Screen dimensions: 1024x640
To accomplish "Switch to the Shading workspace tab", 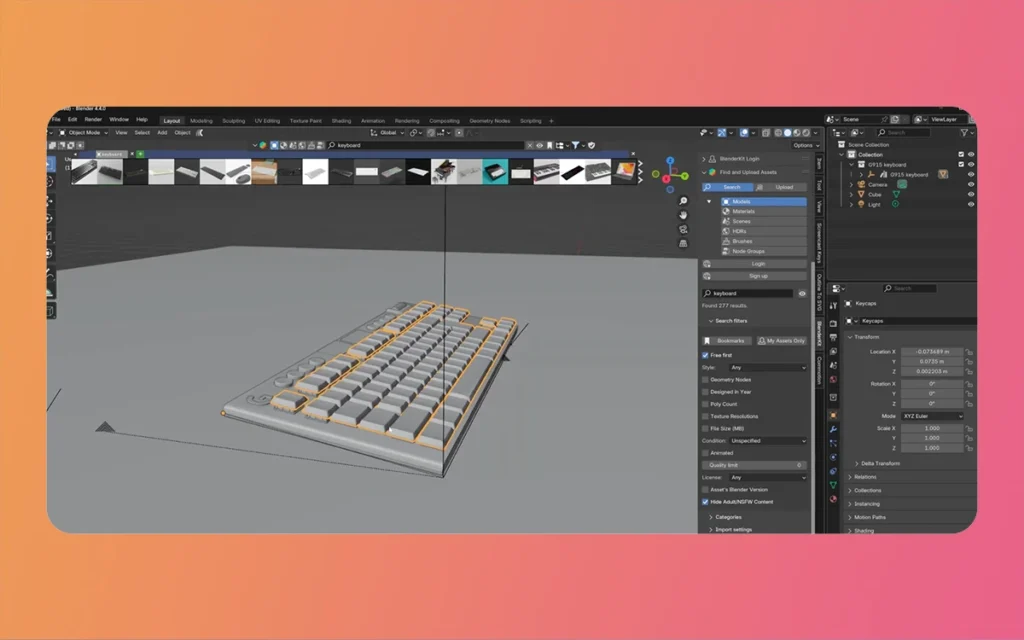I will coord(341,121).
